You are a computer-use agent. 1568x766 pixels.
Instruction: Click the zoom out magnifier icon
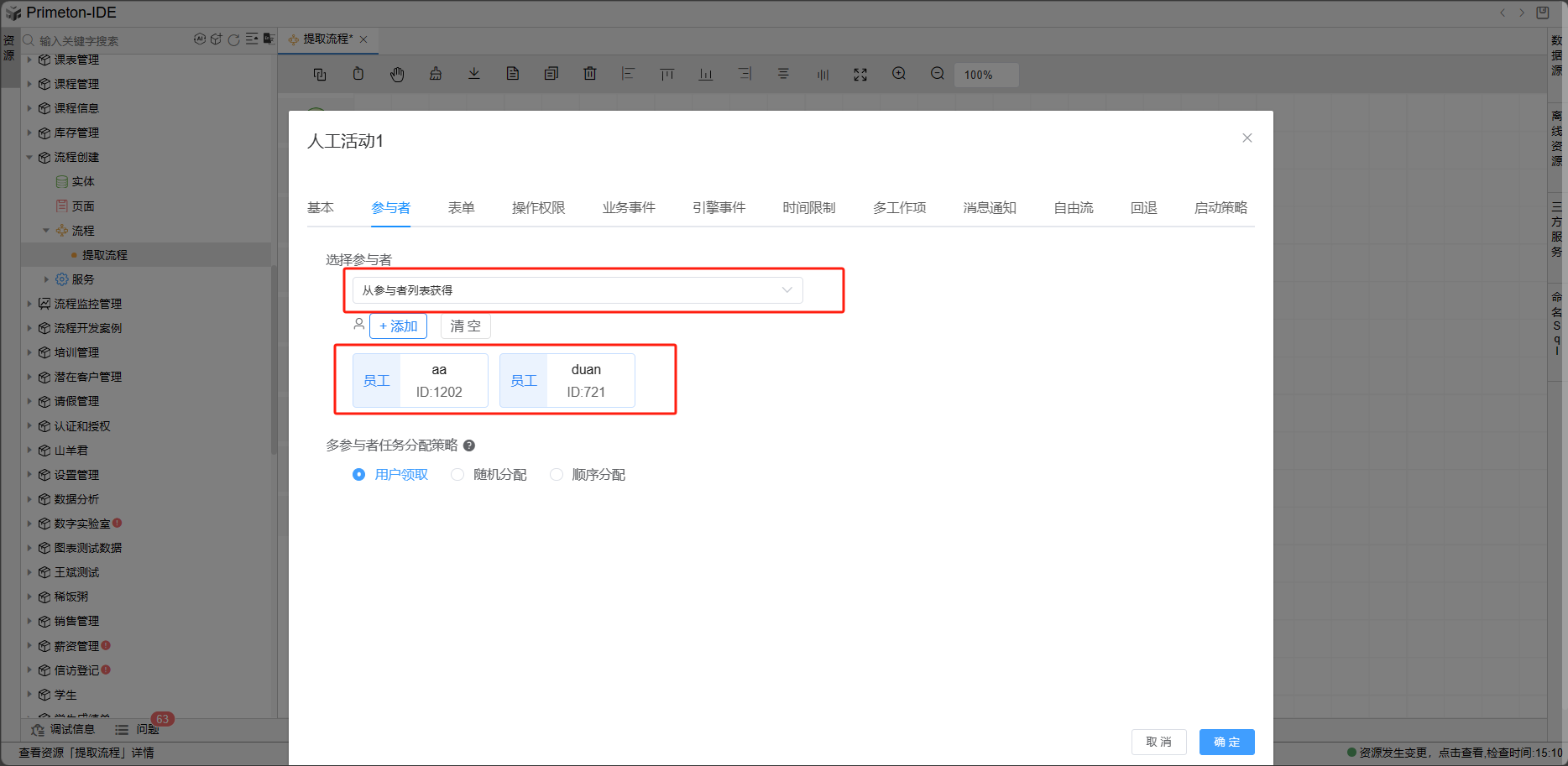[x=938, y=74]
